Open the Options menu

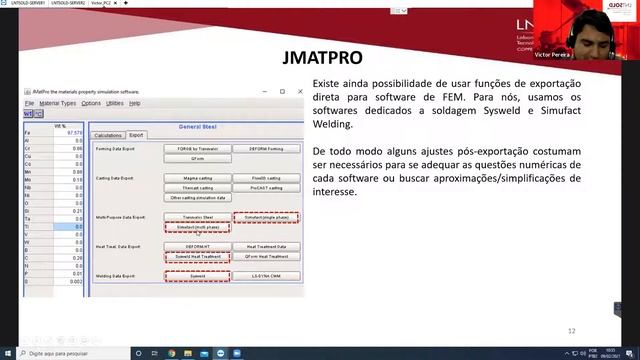(x=91, y=103)
